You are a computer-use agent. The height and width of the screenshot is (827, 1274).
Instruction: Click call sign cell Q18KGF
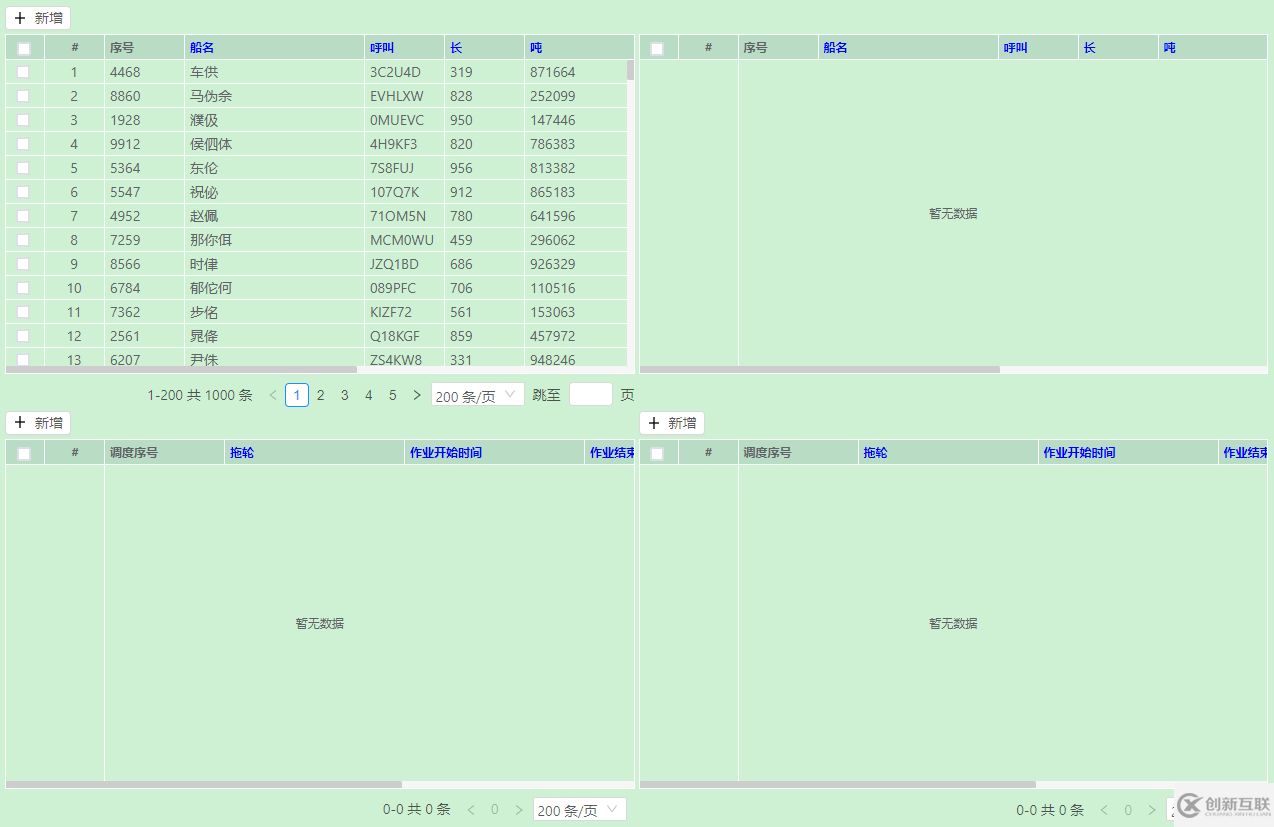click(x=395, y=336)
